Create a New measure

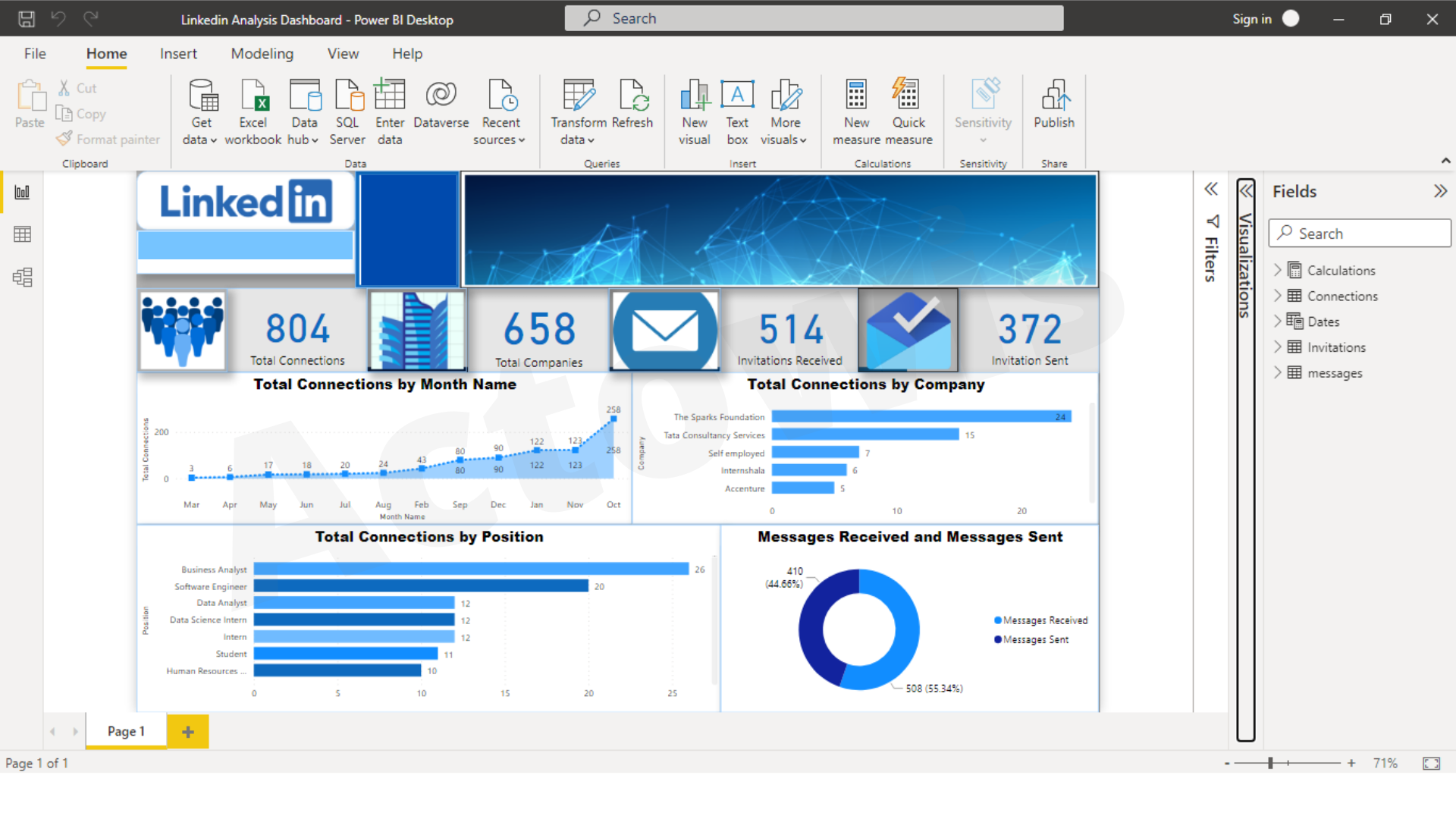click(x=856, y=112)
